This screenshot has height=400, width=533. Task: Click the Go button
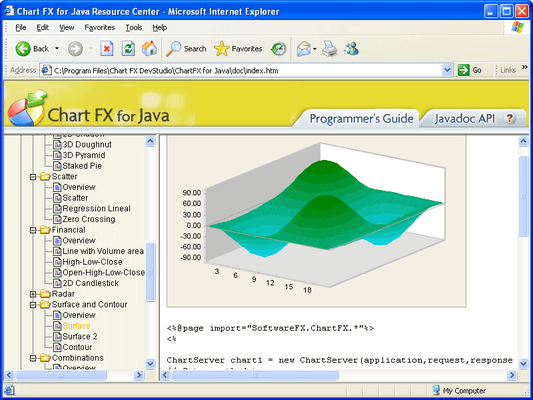pos(470,70)
